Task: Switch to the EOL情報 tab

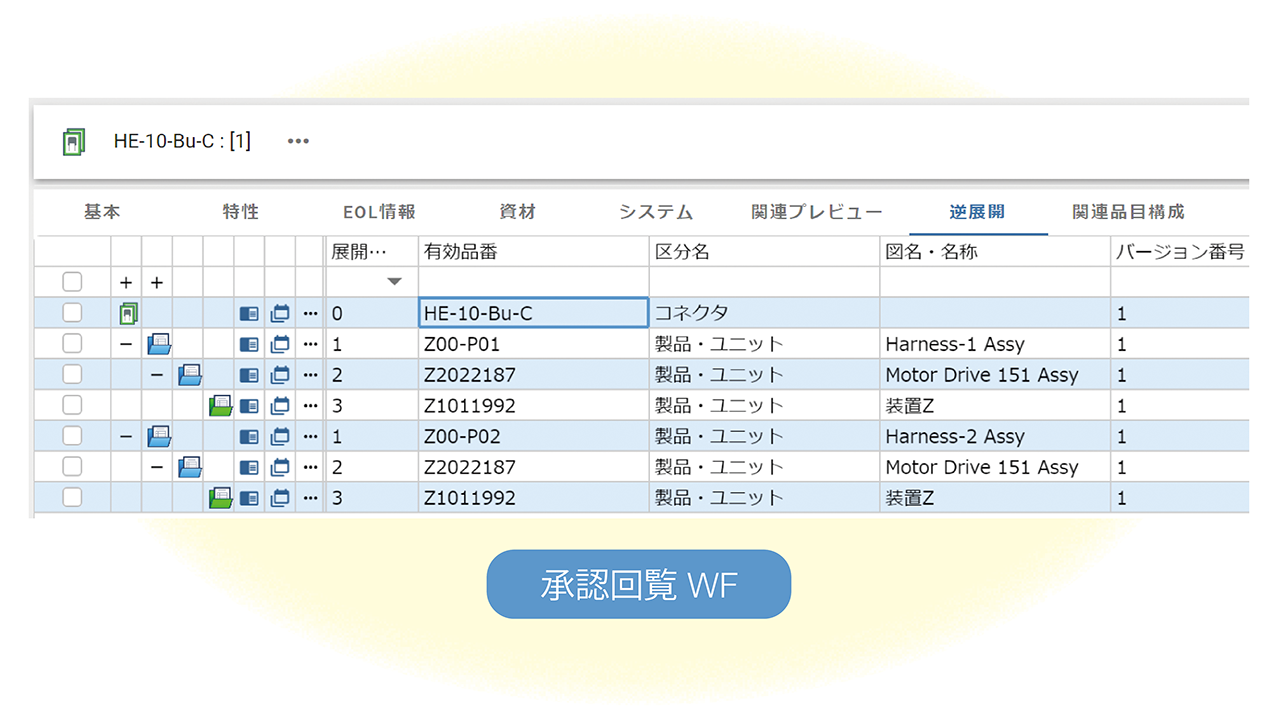Action: point(379,212)
